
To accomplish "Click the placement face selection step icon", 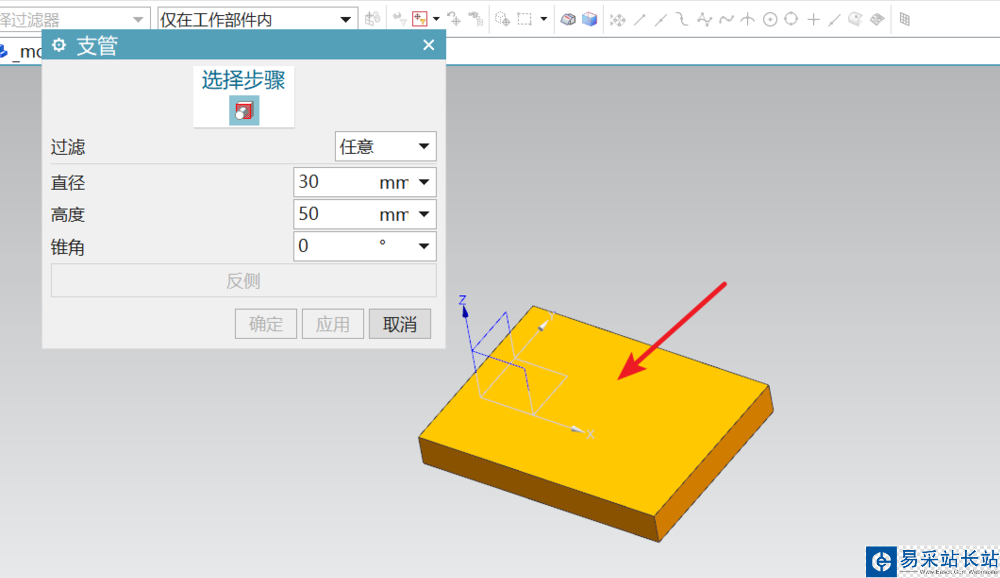I will point(243,111).
